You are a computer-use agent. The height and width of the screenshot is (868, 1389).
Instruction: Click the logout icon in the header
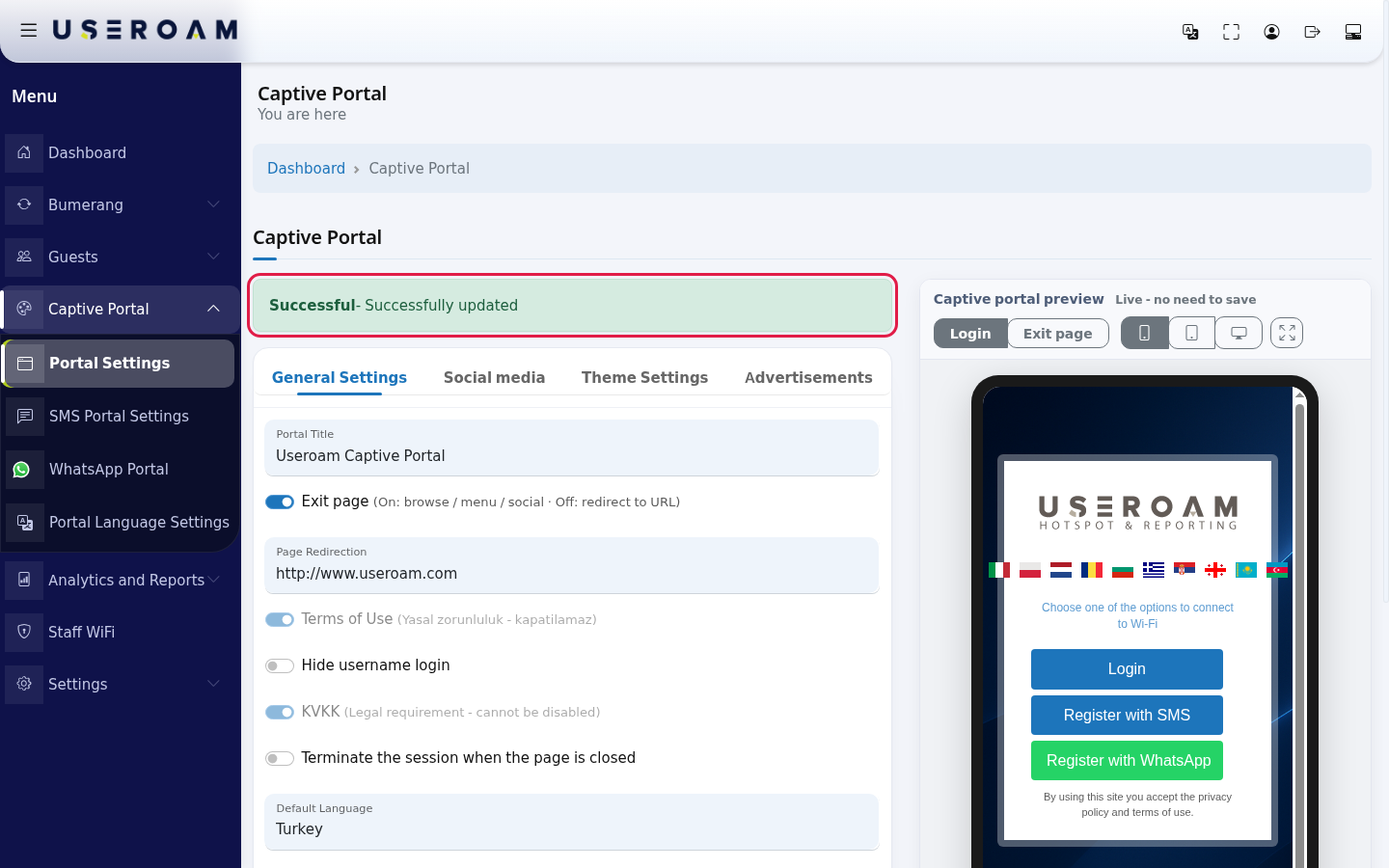(1312, 32)
